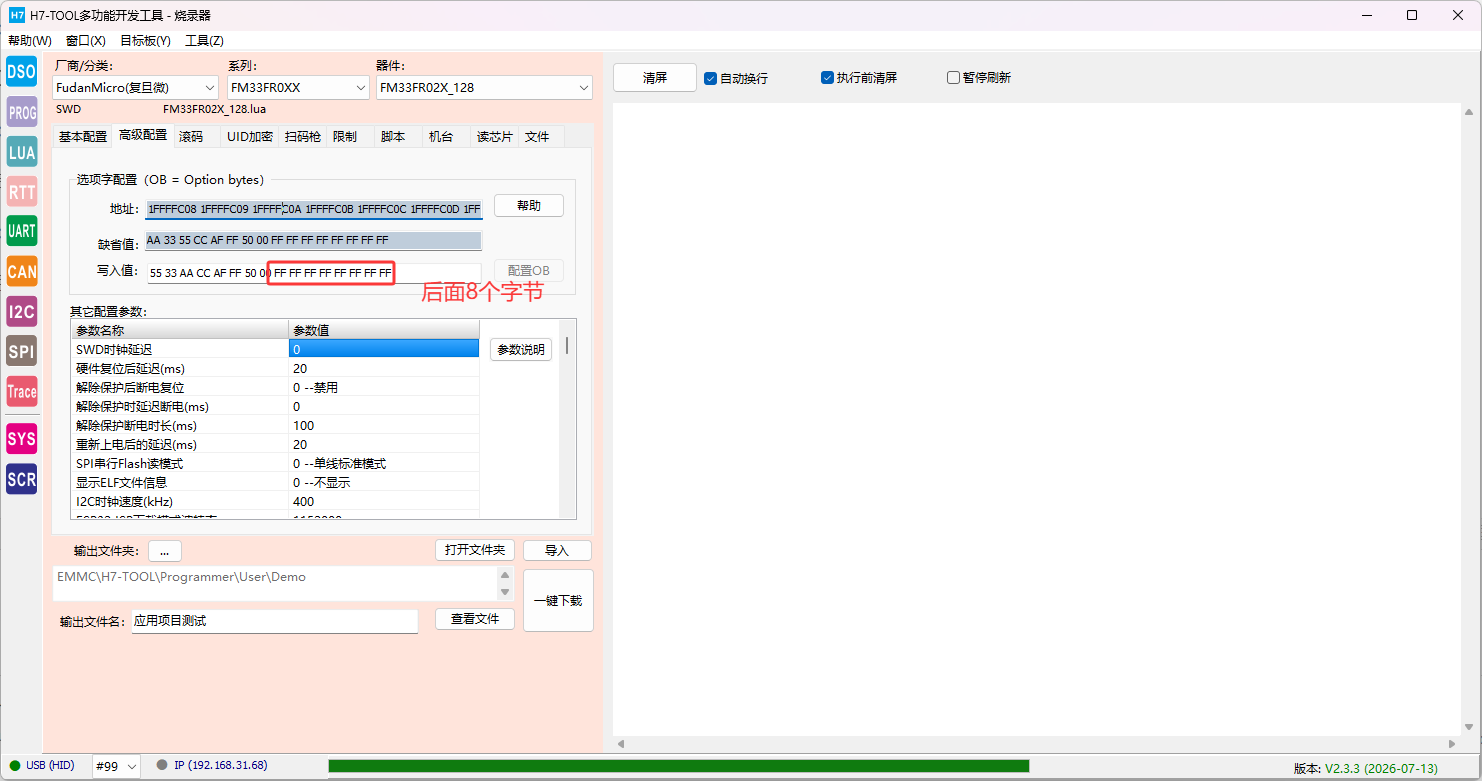Select the PROG programmer icon
This screenshot has width=1482, height=781.
pos(21,112)
